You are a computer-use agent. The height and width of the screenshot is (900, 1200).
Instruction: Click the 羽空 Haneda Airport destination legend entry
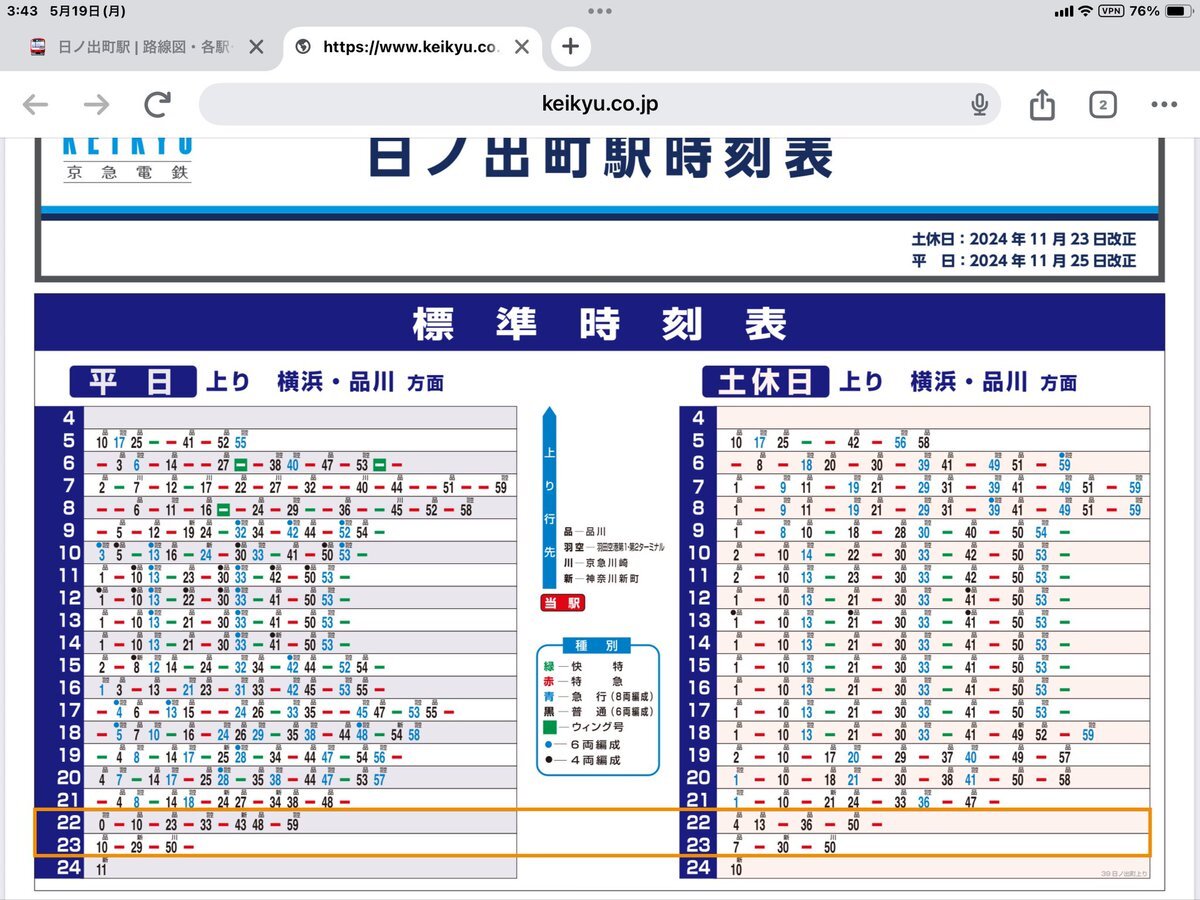pos(614,548)
